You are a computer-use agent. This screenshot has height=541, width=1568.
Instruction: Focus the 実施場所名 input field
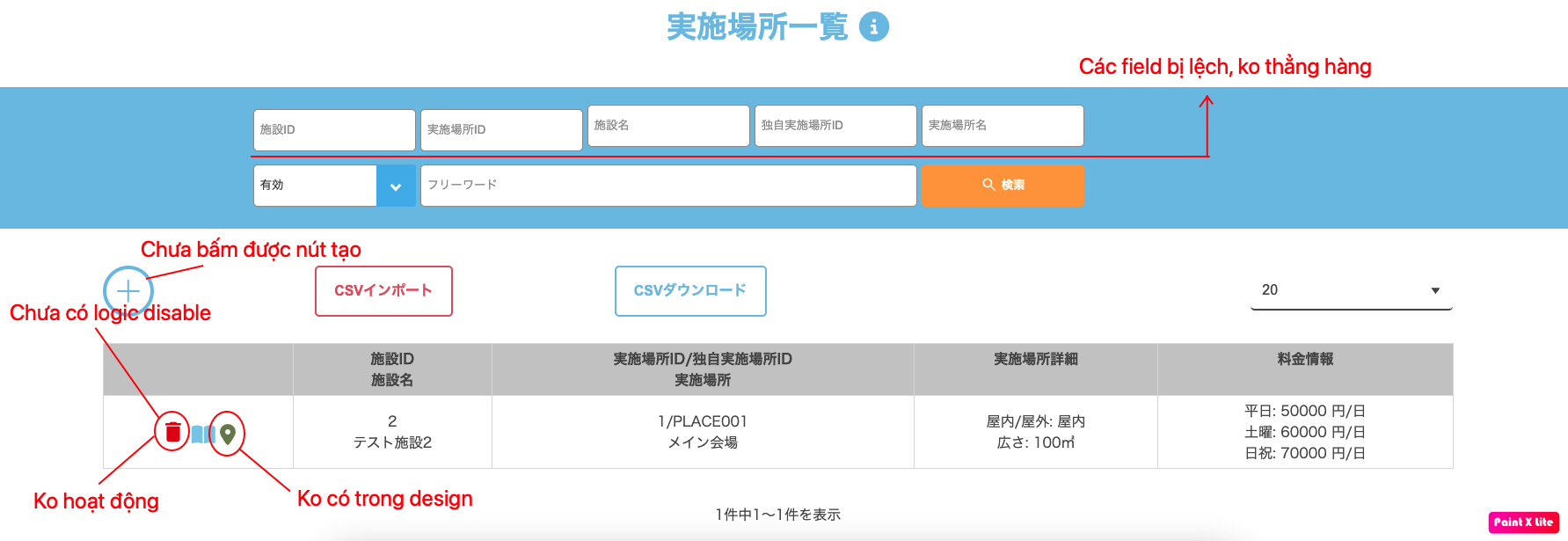point(1003,126)
